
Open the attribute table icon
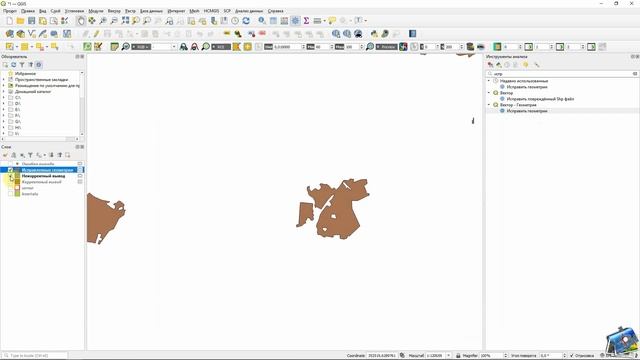tap(273, 20)
